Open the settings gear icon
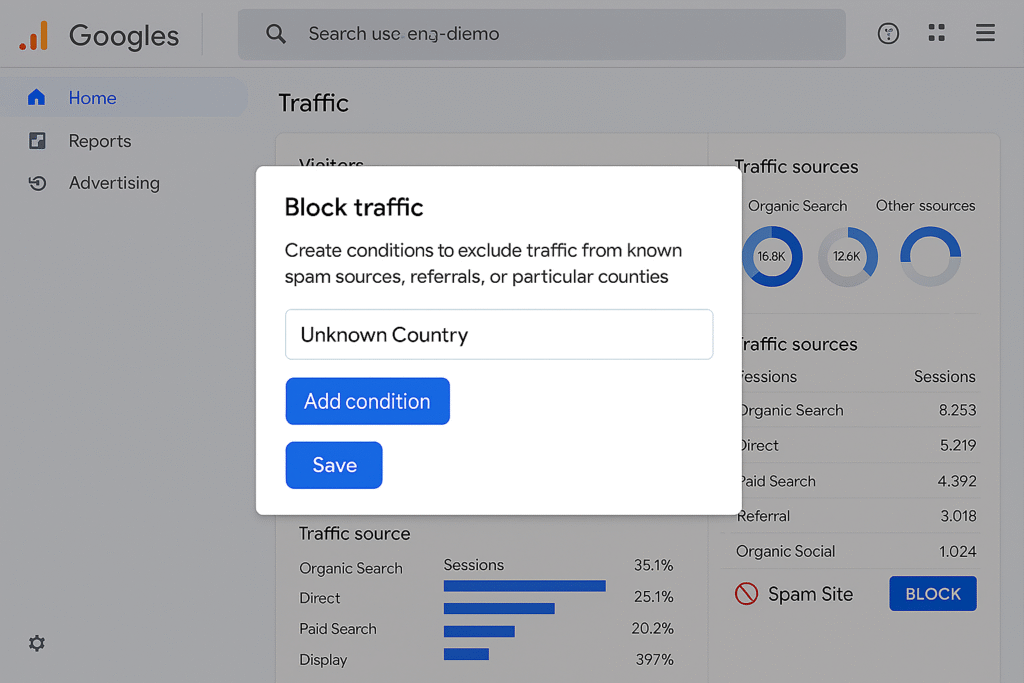Screen dimensions: 1024x683 tap(37, 643)
